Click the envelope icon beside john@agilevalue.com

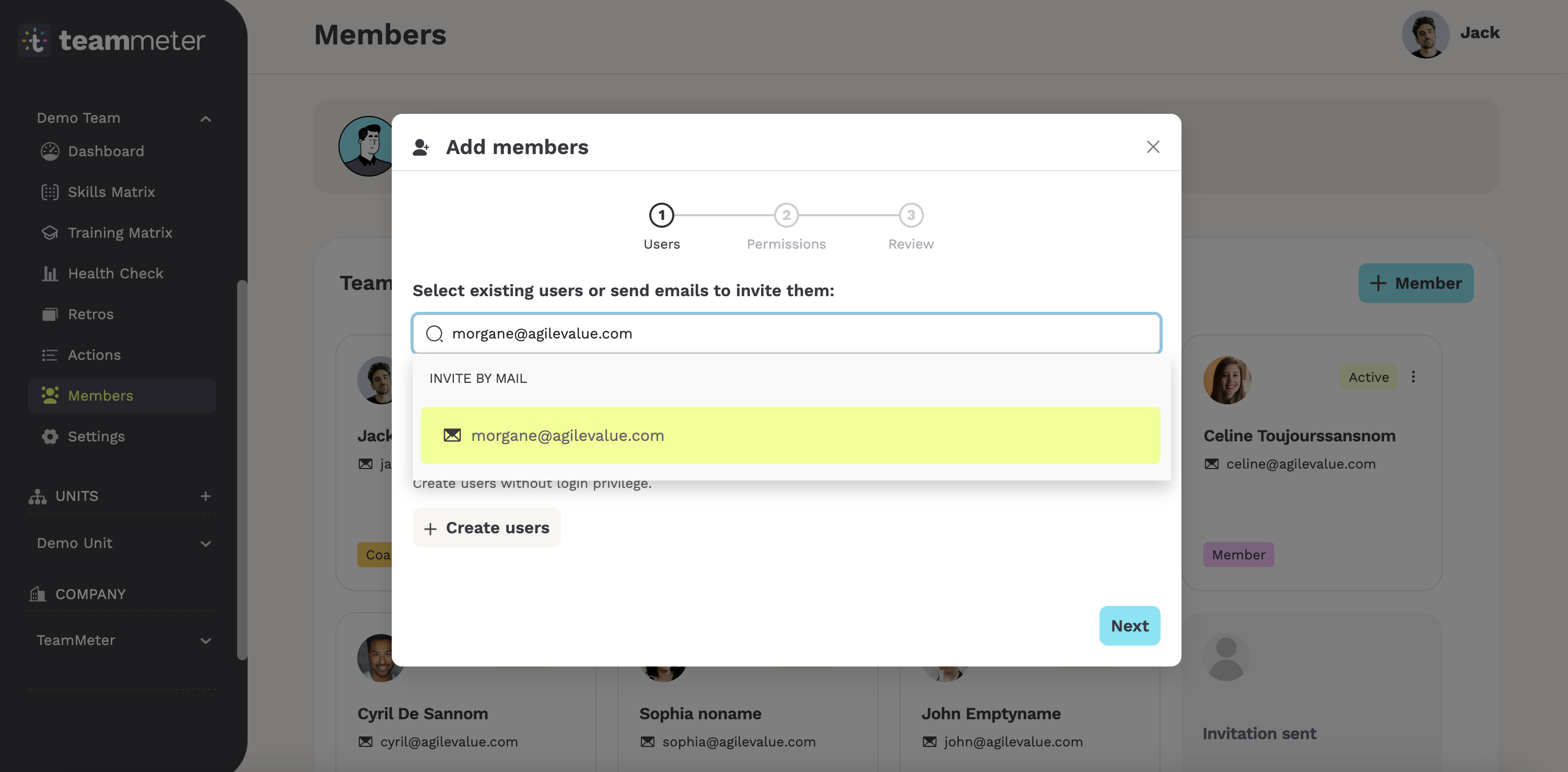(930, 742)
